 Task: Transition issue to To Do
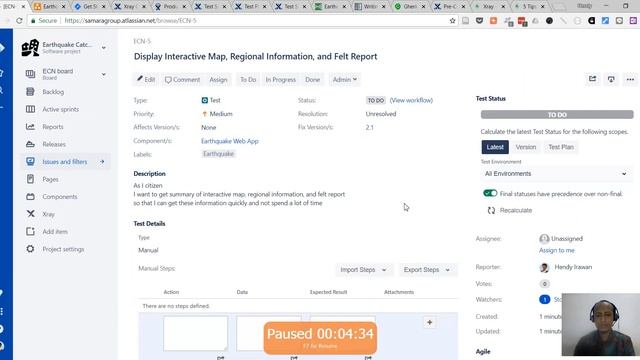tap(248, 80)
